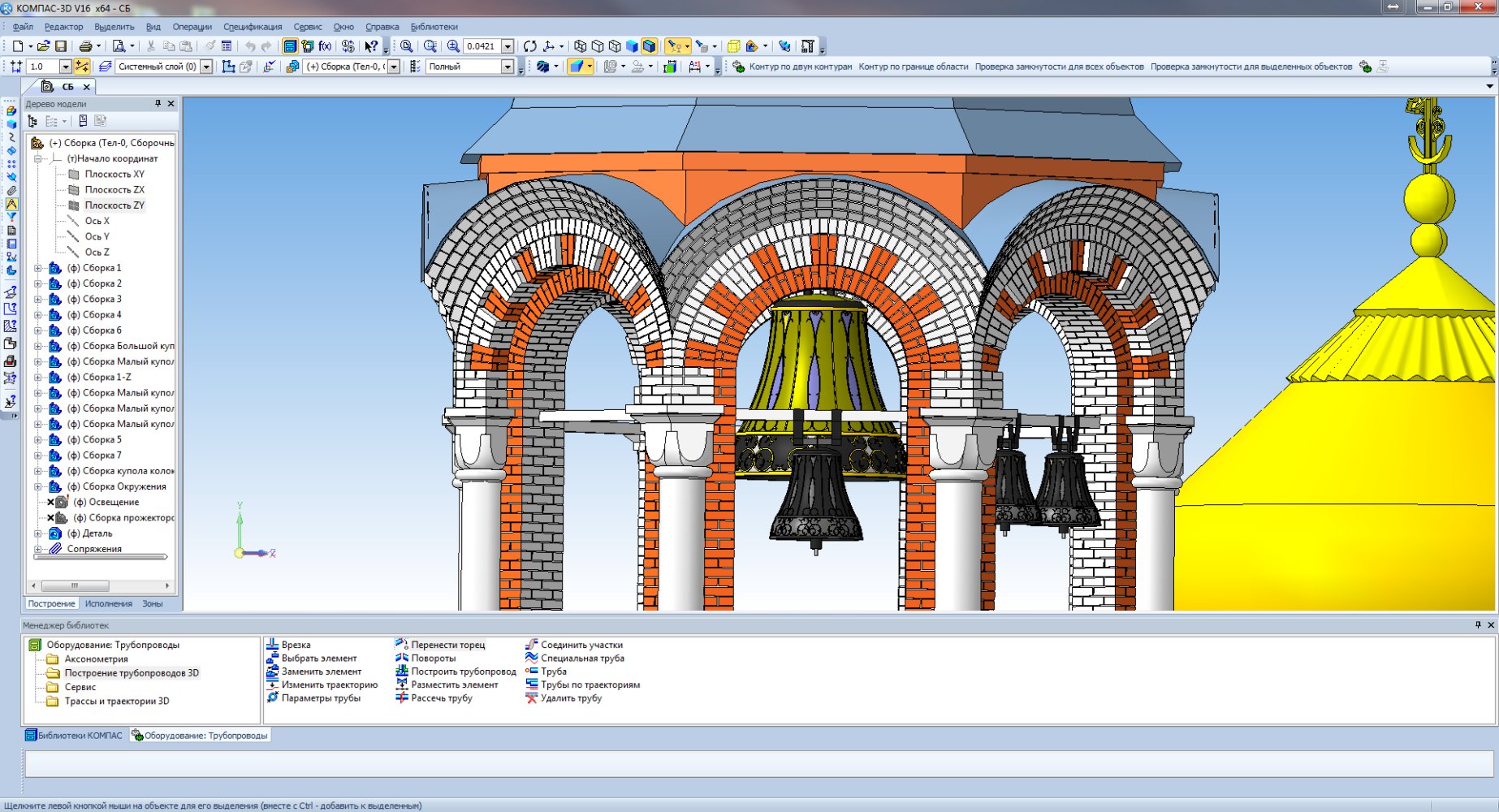Click the Zoom in magnifier icon
This screenshot has height=812, width=1499.
pos(453,46)
